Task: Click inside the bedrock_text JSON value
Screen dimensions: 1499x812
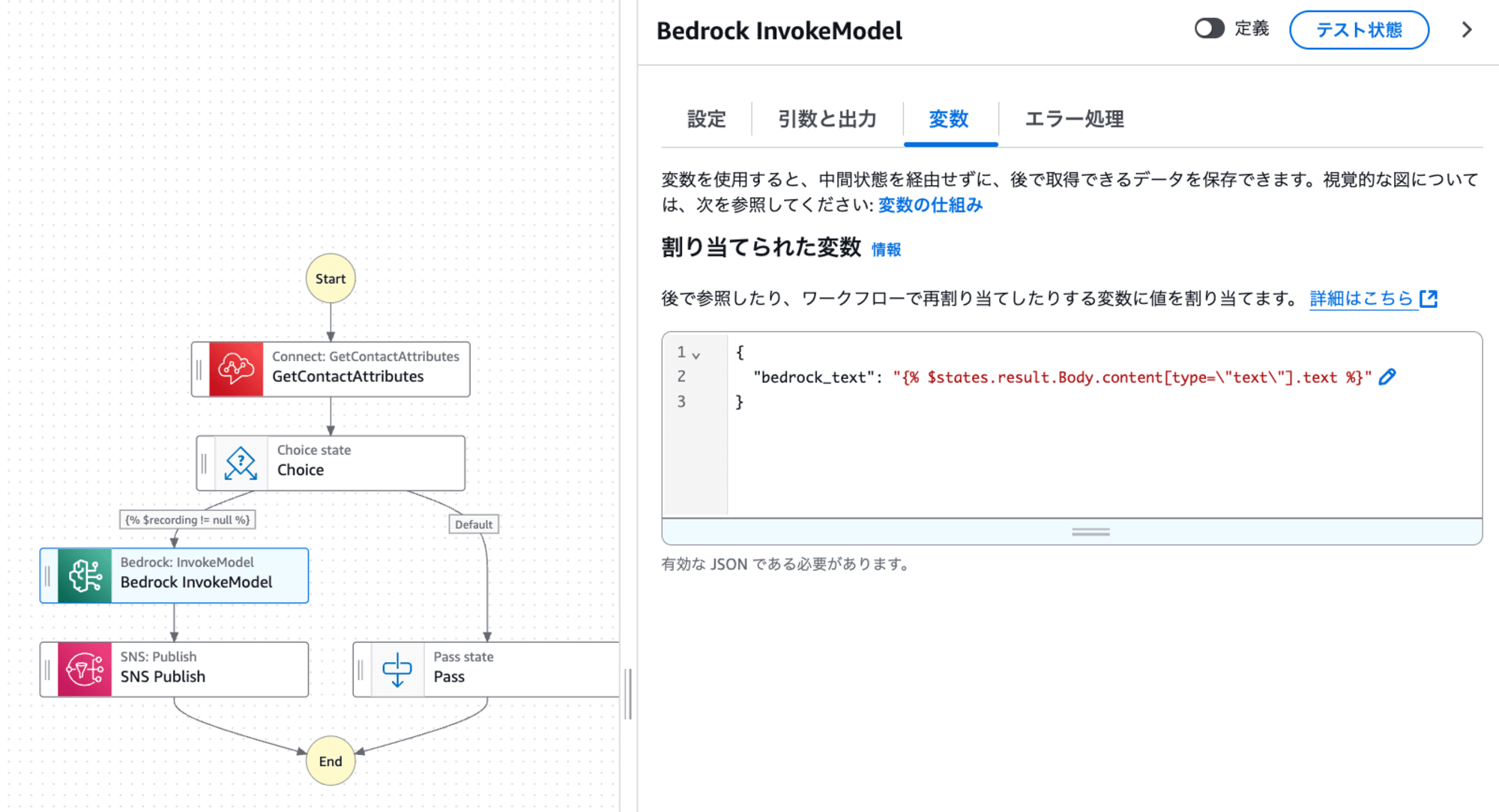Action: click(1132, 378)
